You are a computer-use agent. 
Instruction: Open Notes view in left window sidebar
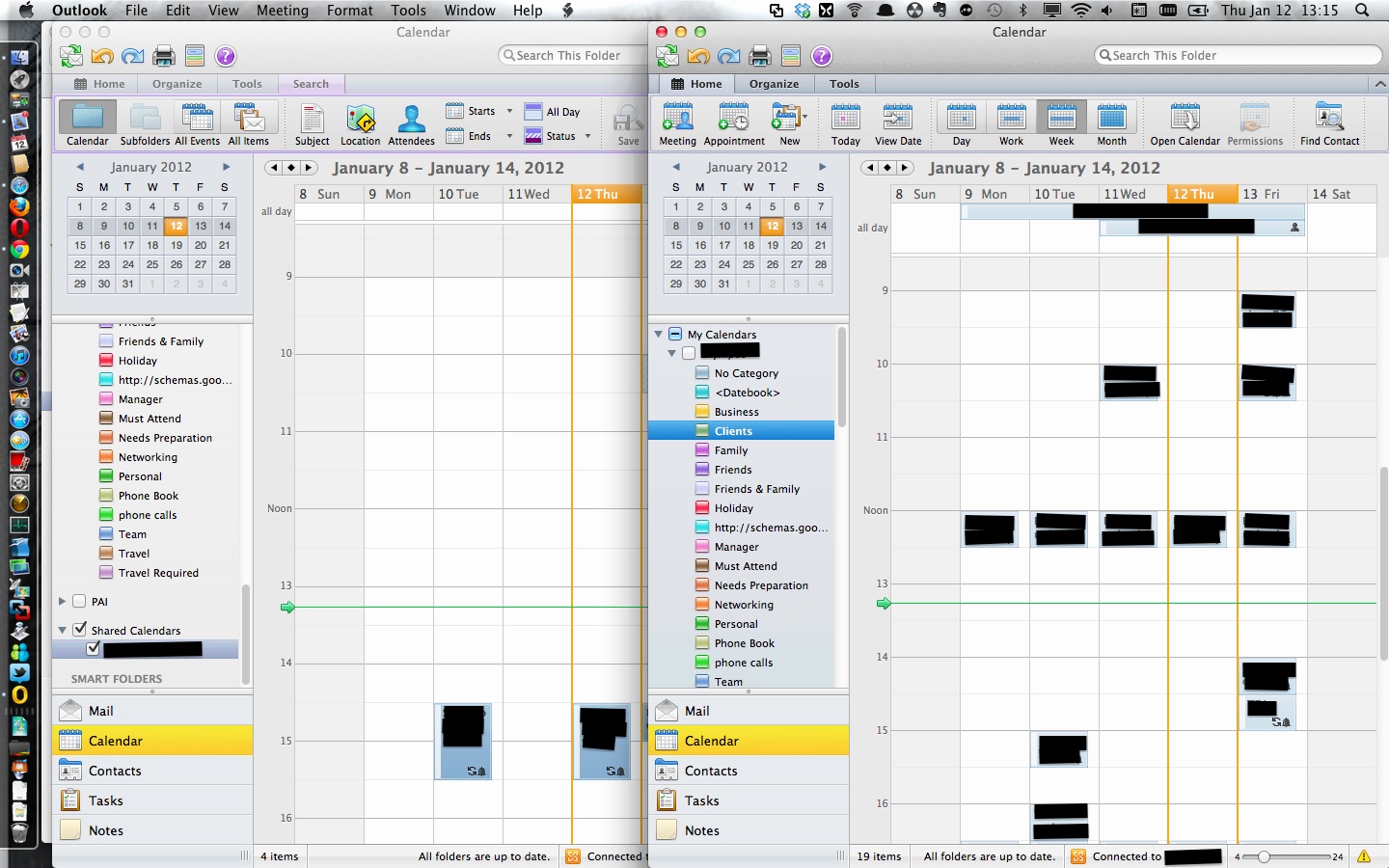point(152,830)
